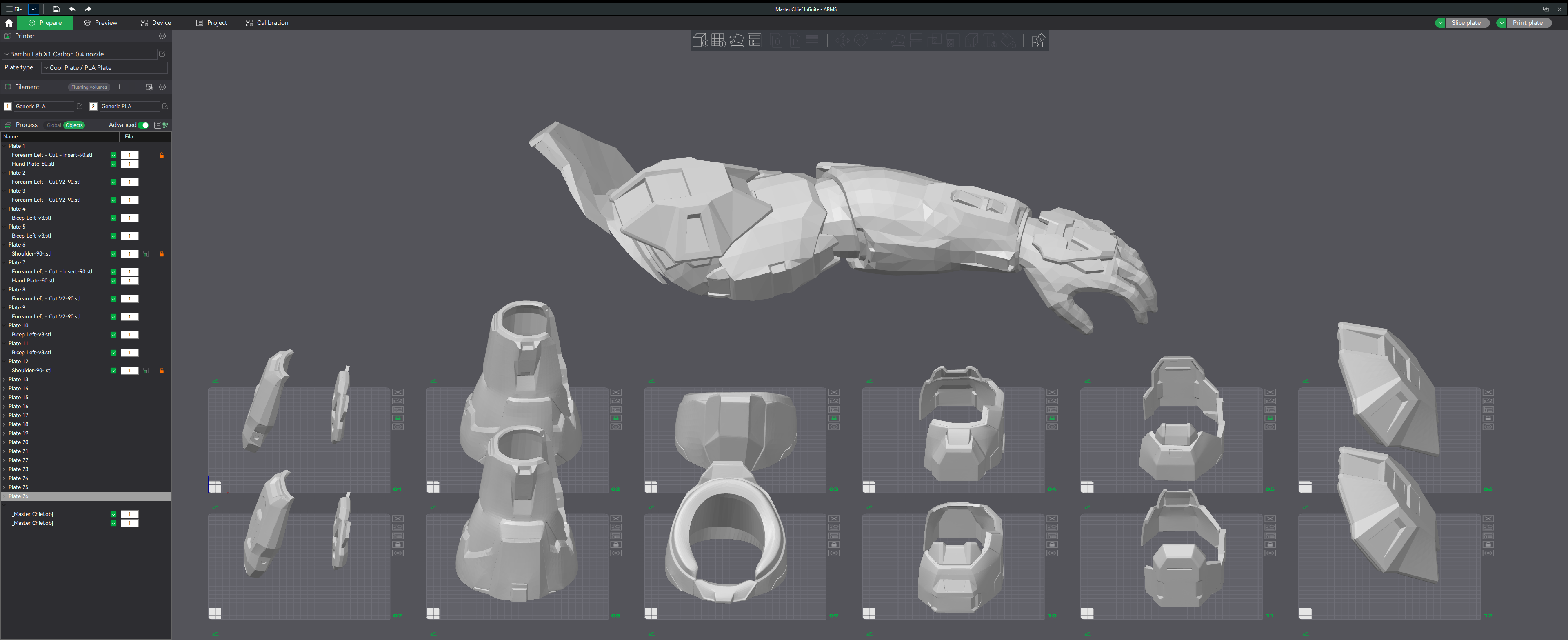This screenshot has height=640, width=1568.
Task: Click the add filament plus icon
Action: click(x=119, y=87)
